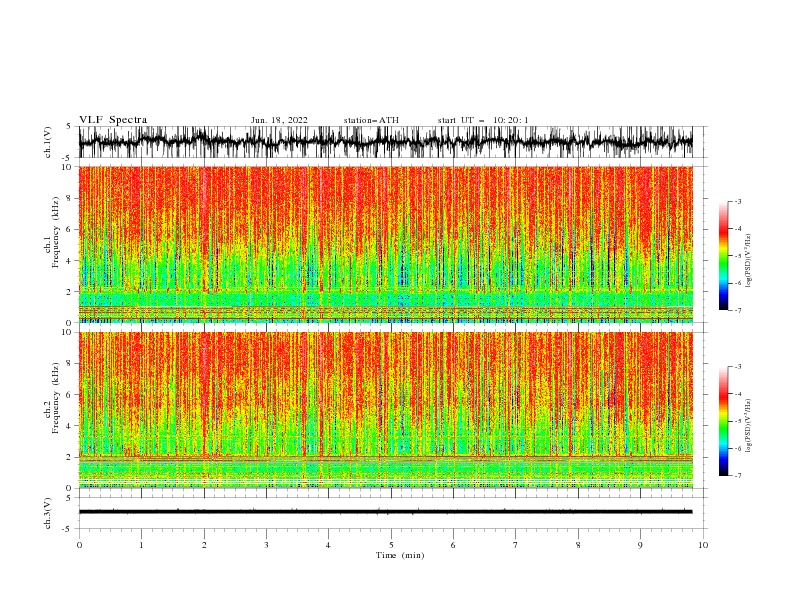
Task: Click the "VLF Spectra" title text
Action: coord(113,120)
